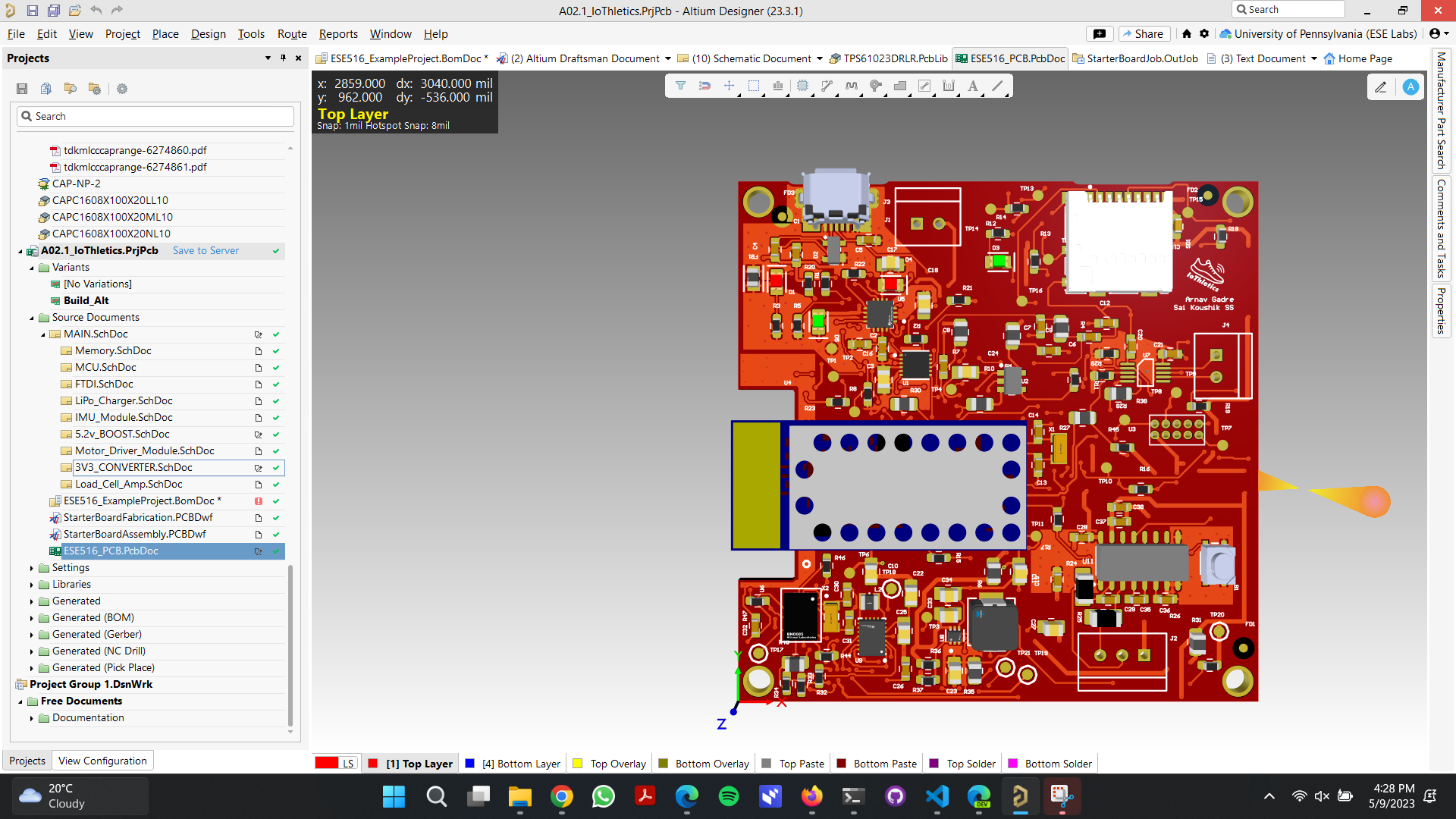Click the place dimension tool
The width and height of the screenshot is (1456, 819).
(x=949, y=86)
